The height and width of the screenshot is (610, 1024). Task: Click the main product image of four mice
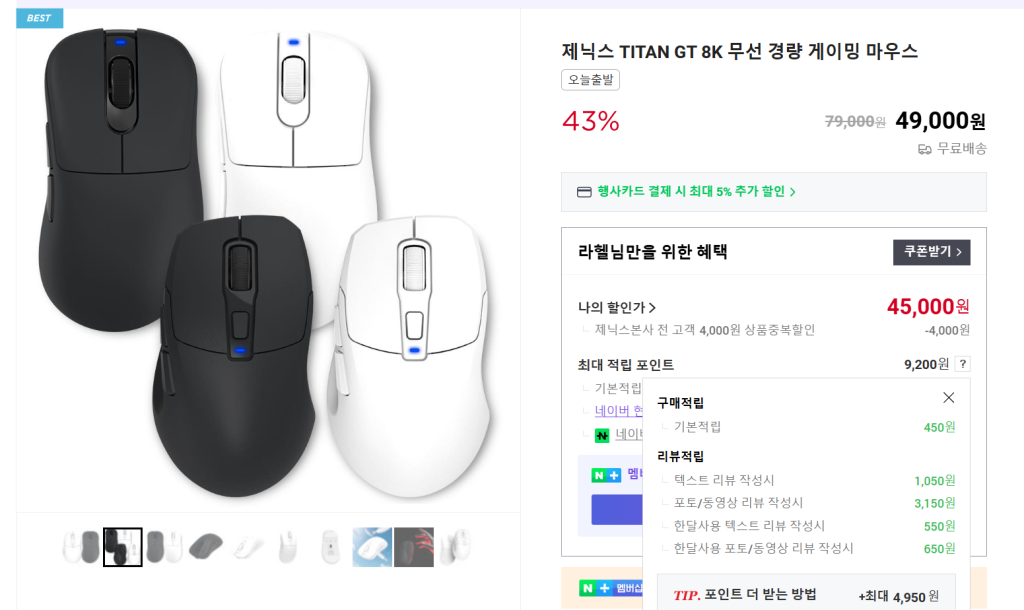click(268, 261)
